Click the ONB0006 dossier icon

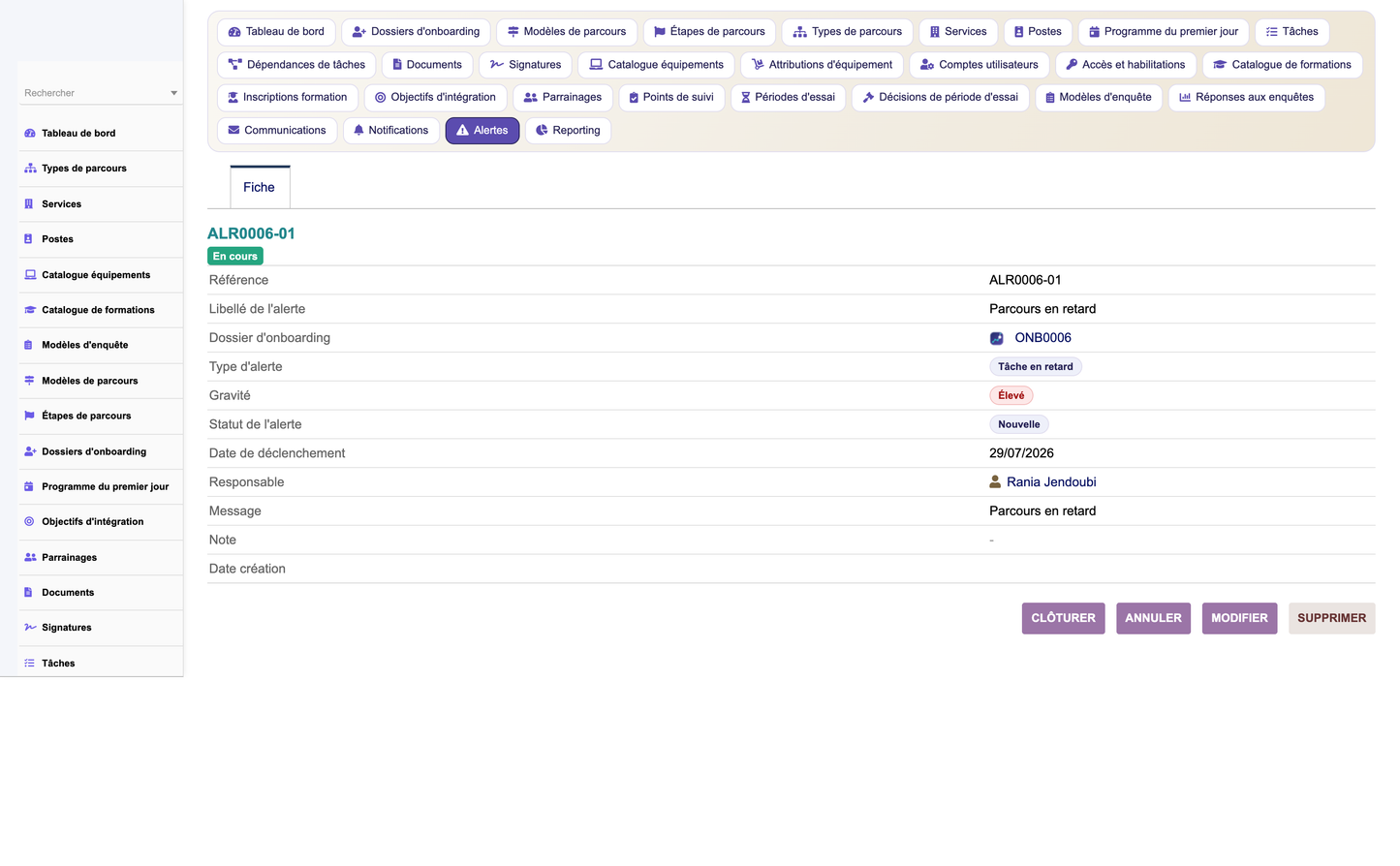[x=996, y=338]
